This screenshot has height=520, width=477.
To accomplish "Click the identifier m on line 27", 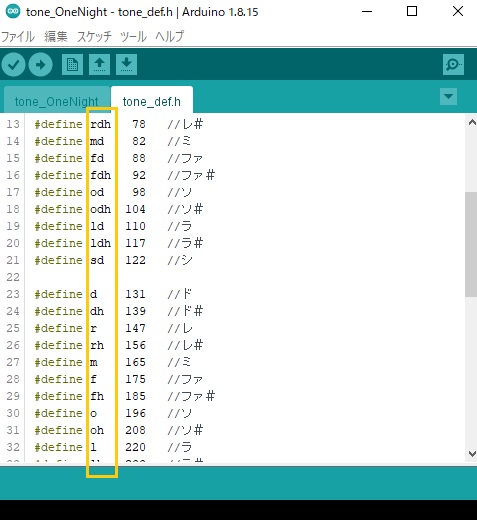I will click(94, 362).
